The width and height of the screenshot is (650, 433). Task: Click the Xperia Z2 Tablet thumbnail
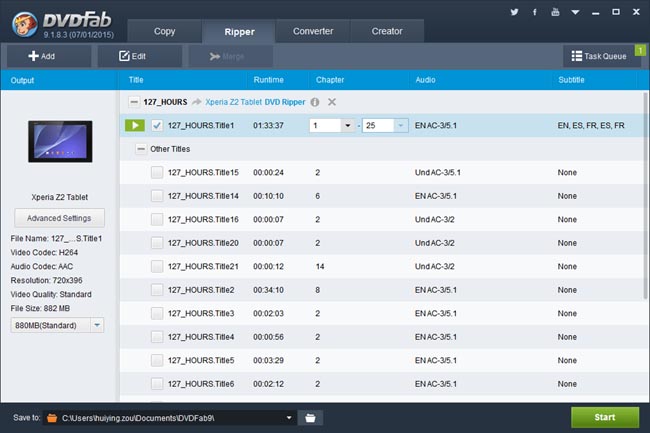tap(60, 141)
